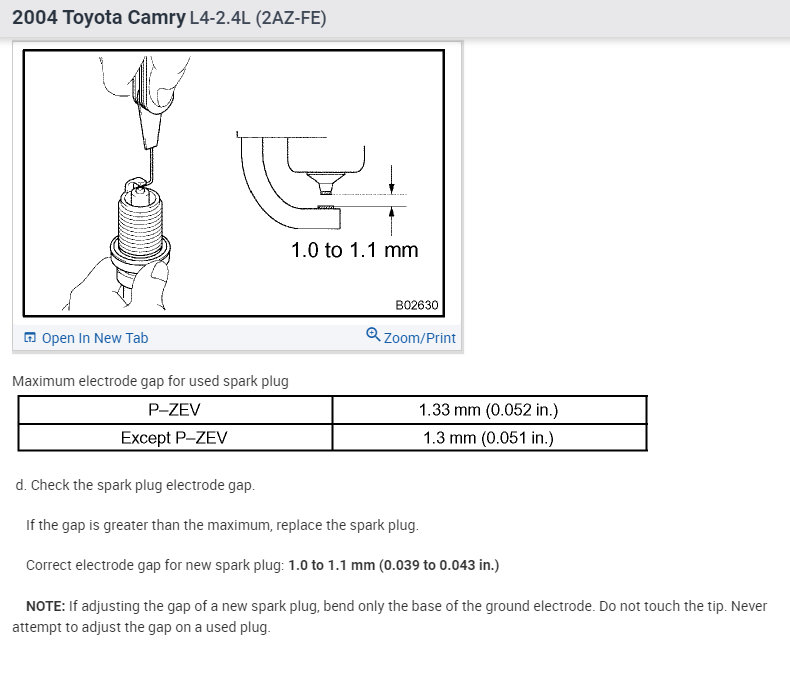Click the 1.3 mm (0.051 in.) cell
Screen dimensions: 790x675
489,437
